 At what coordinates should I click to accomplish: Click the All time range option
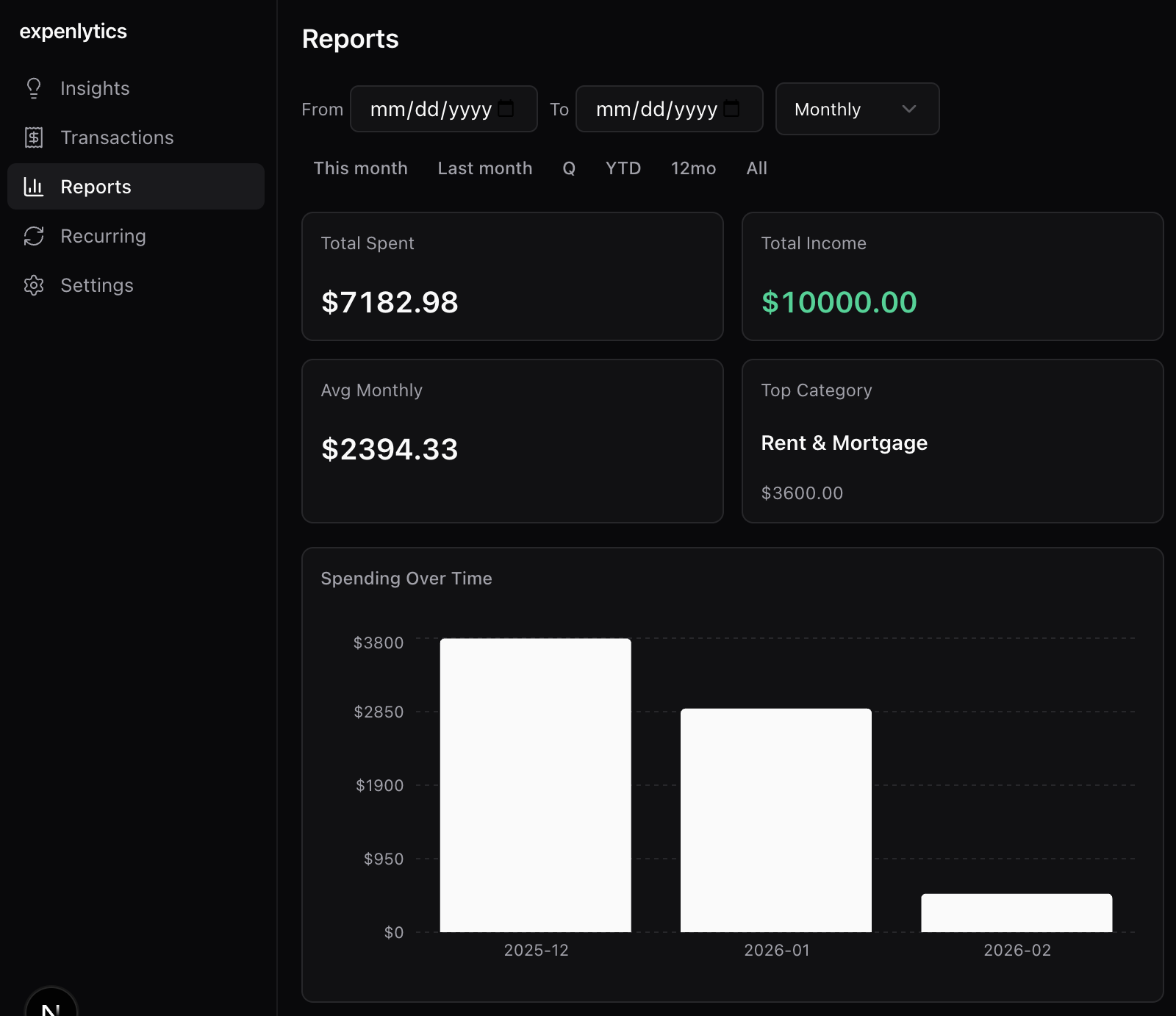[756, 168]
